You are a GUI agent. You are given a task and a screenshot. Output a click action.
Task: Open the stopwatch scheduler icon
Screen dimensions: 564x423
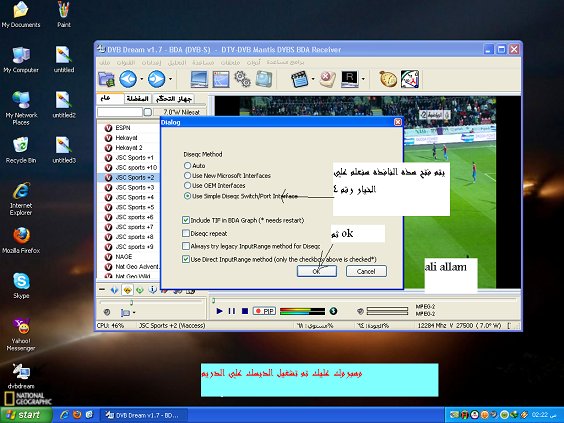[x=388, y=79]
